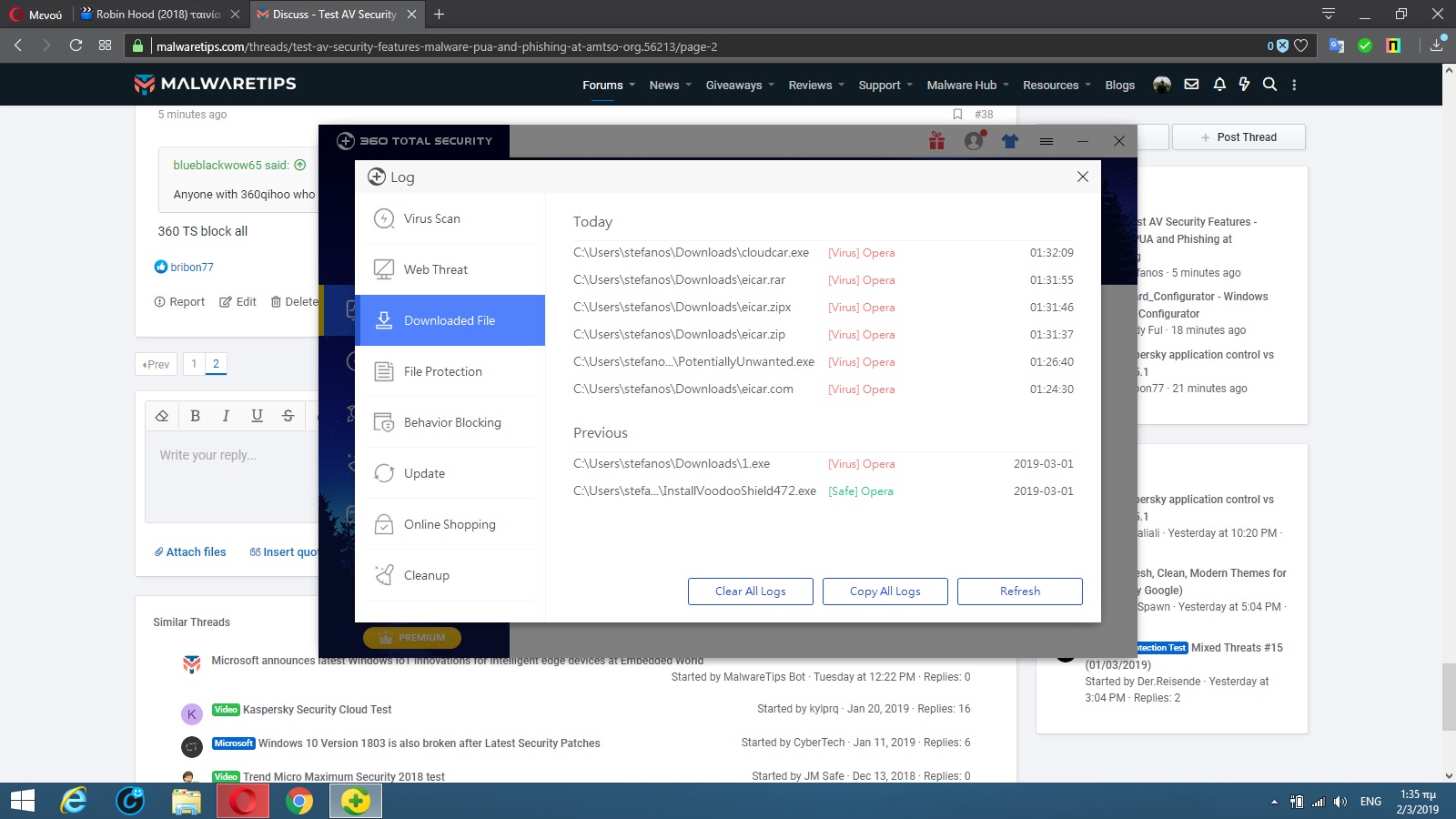Open the green checkmark extension icon

pos(1365,45)
